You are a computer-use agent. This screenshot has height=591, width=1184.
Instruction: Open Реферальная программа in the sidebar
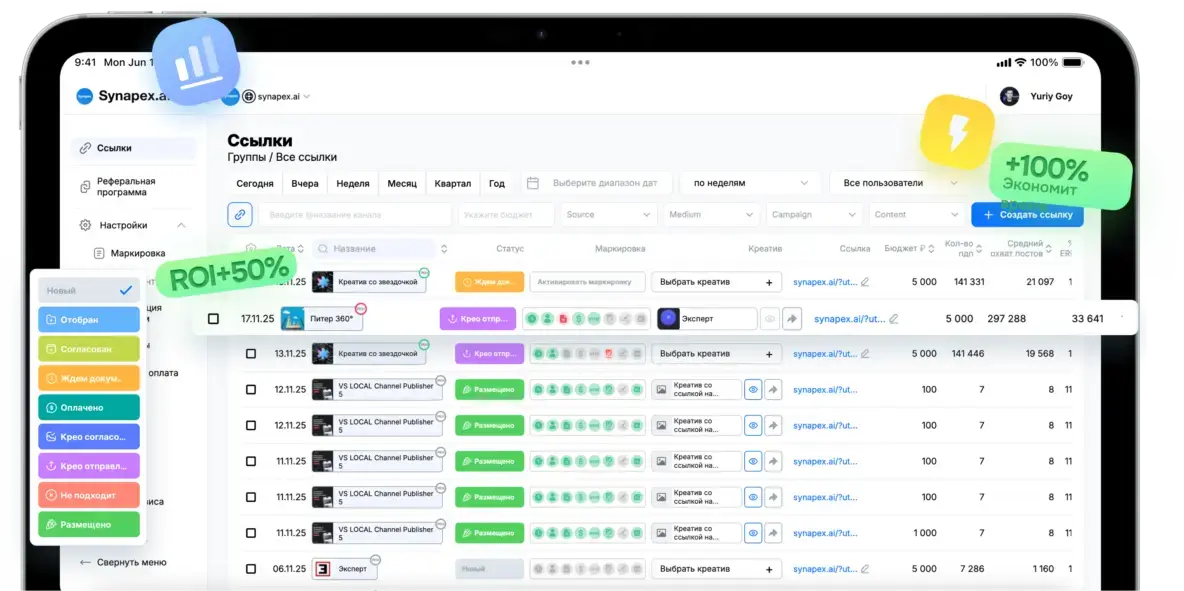pyautogui.click(x=125, y=187)
